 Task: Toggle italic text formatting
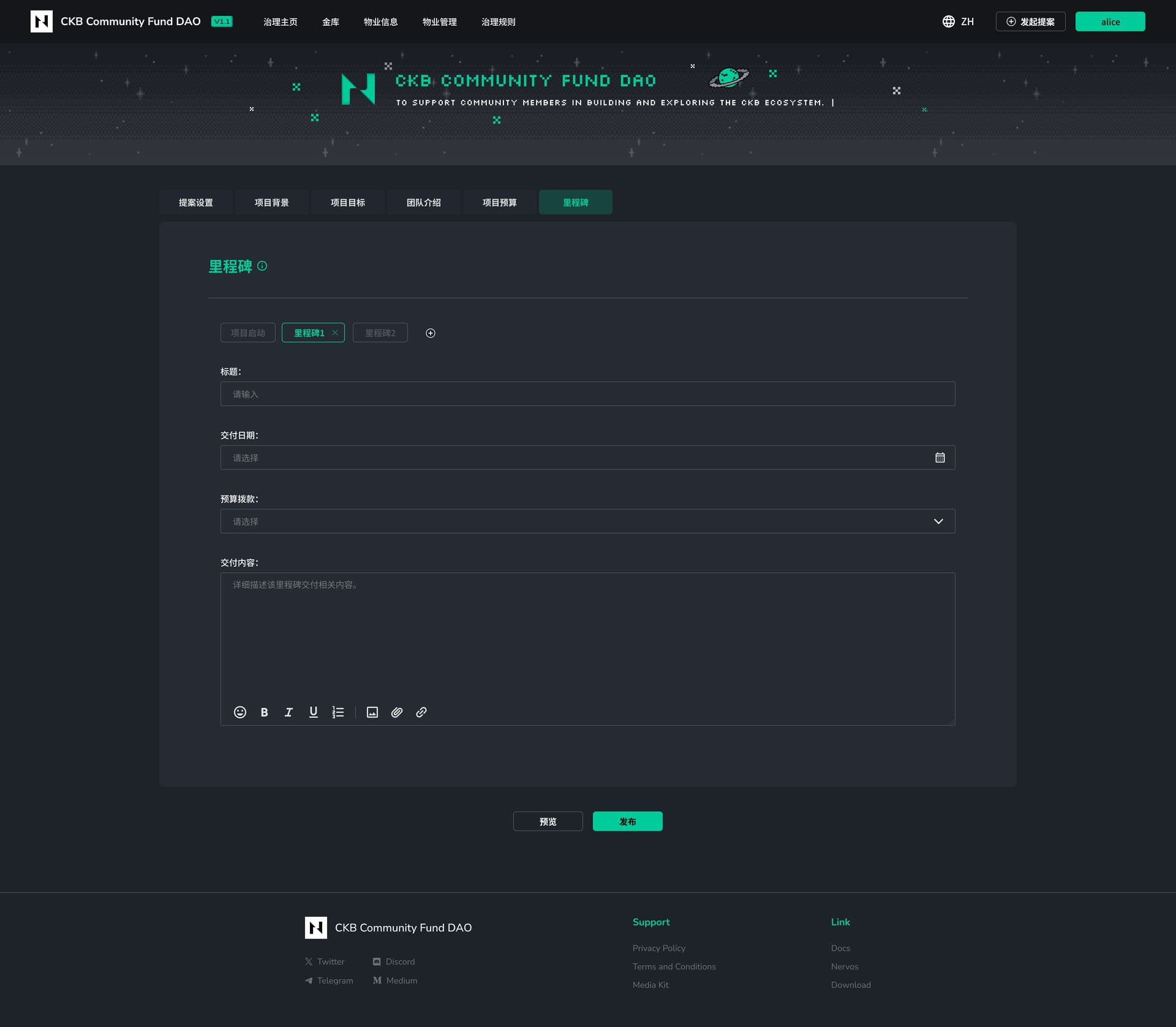click(288, 712)
